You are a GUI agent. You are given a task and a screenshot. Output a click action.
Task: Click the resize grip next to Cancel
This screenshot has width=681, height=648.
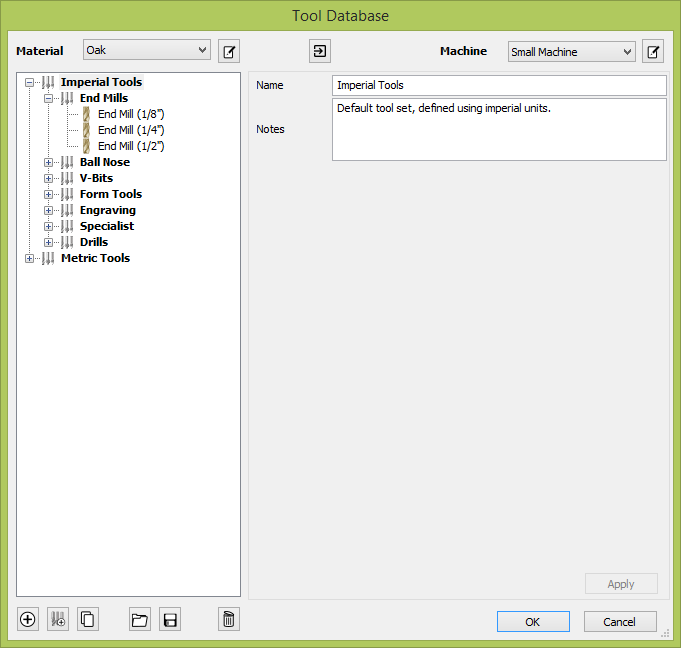click(x=665, y=634)
